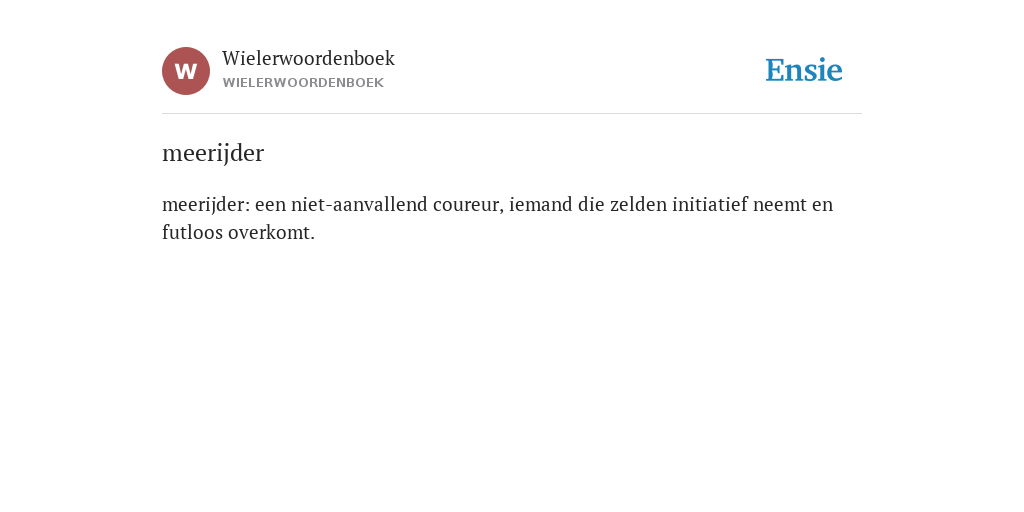Click the grey uppercase WIELERWOORDENBOEK label
The height and width of the screenshot is (512, 1024).
tap(303, 83)
